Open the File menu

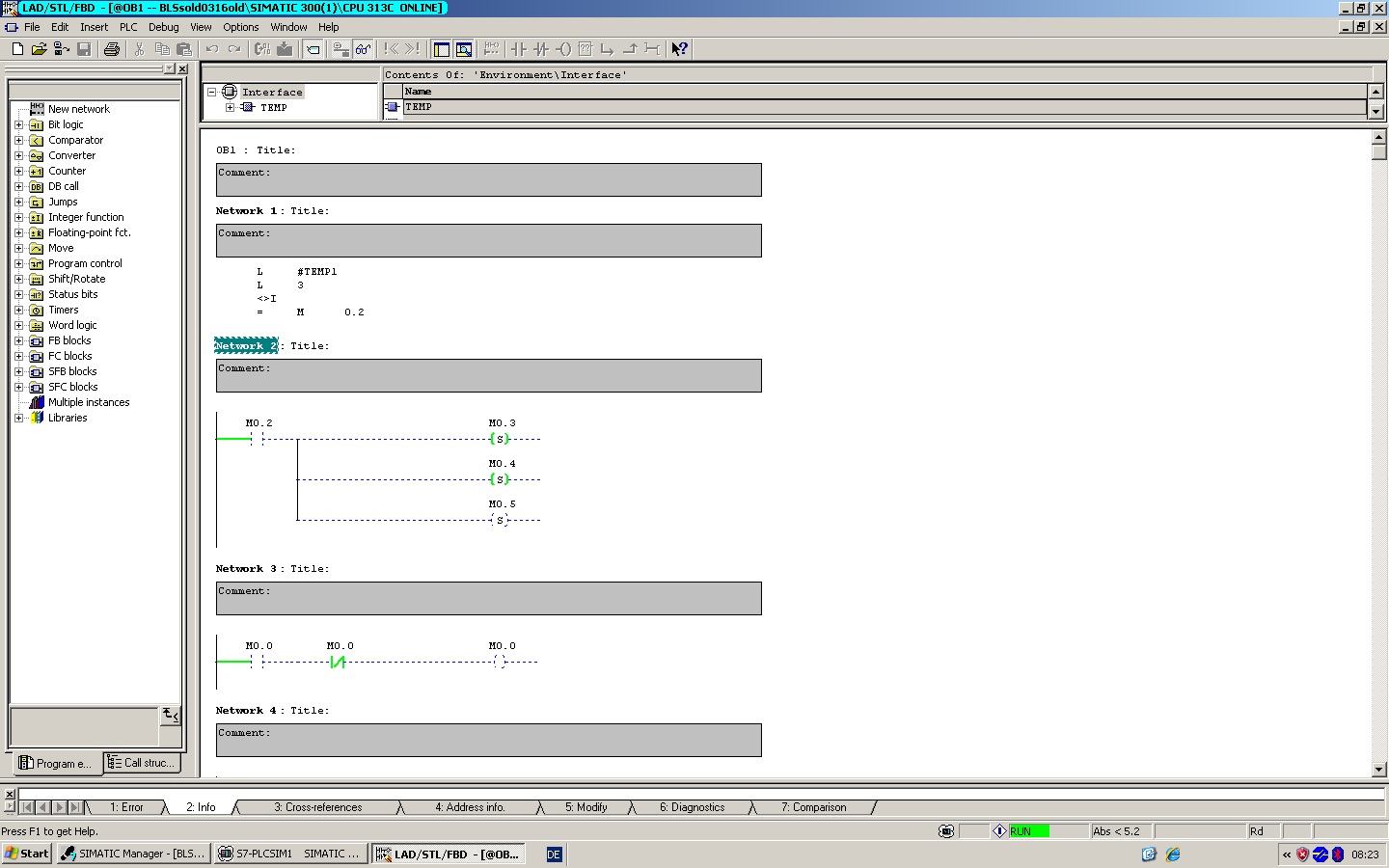tap(32, 27)
